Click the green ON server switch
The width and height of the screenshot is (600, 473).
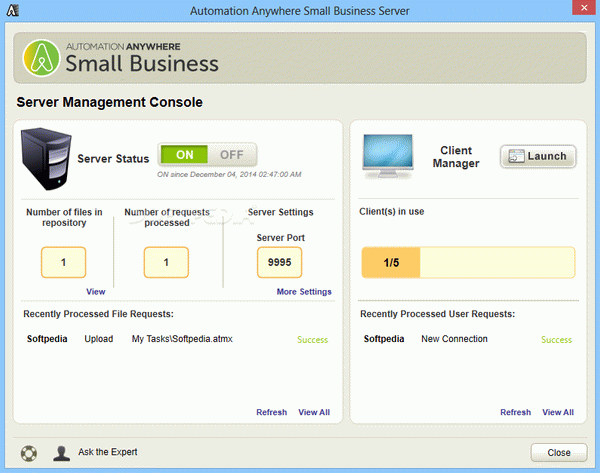(184, 155)
